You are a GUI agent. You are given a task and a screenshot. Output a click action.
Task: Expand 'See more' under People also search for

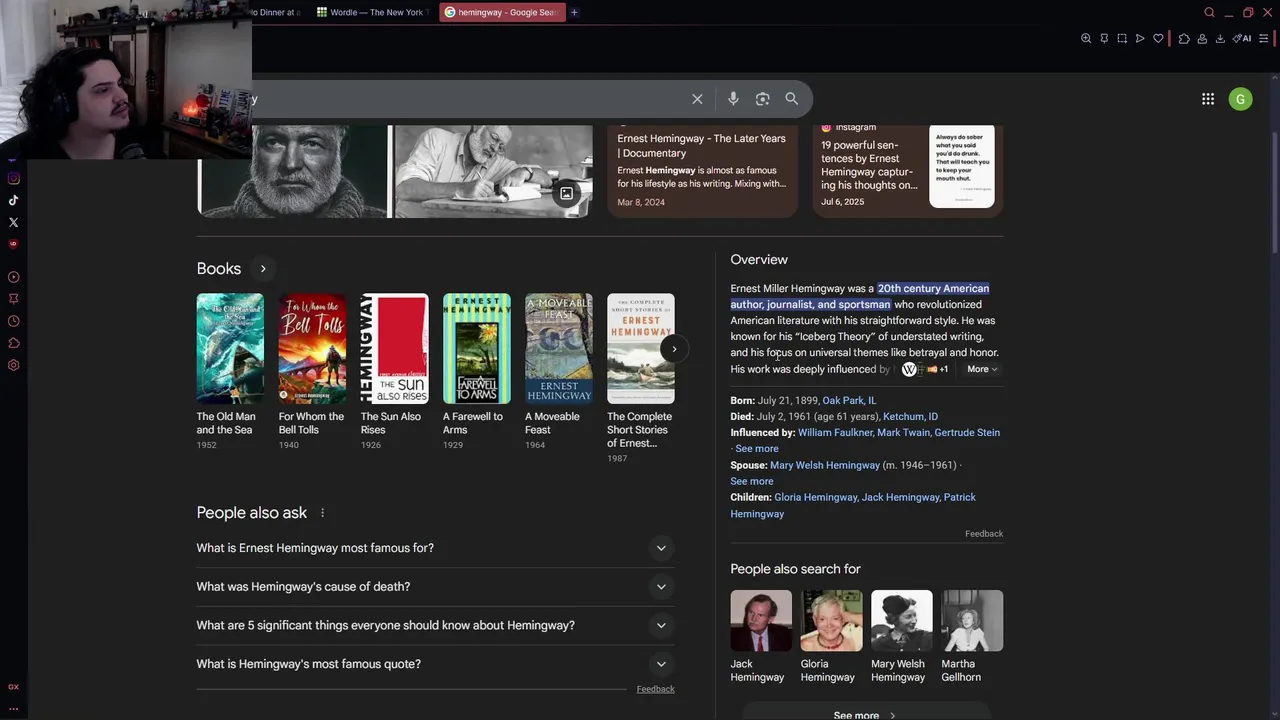click(865, 715)
